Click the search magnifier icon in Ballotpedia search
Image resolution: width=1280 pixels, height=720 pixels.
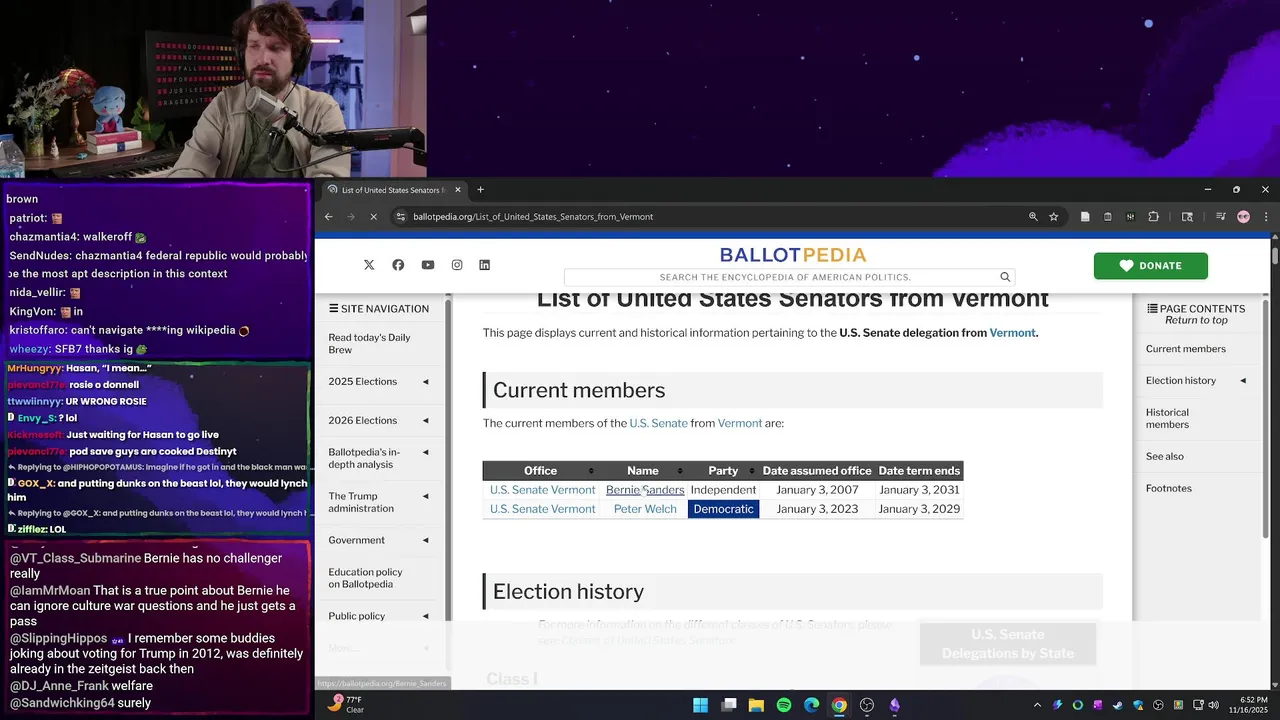(x=1005, y=277)
